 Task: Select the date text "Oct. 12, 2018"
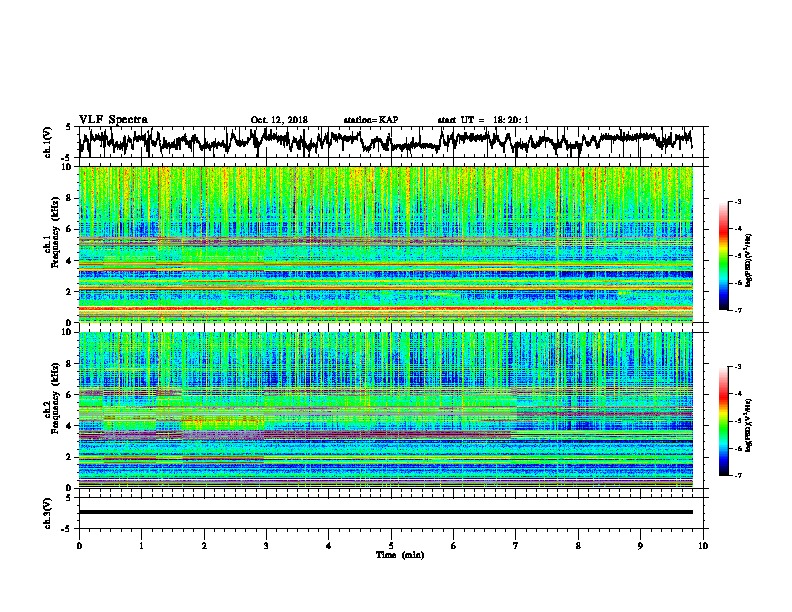tap(279, 120)
